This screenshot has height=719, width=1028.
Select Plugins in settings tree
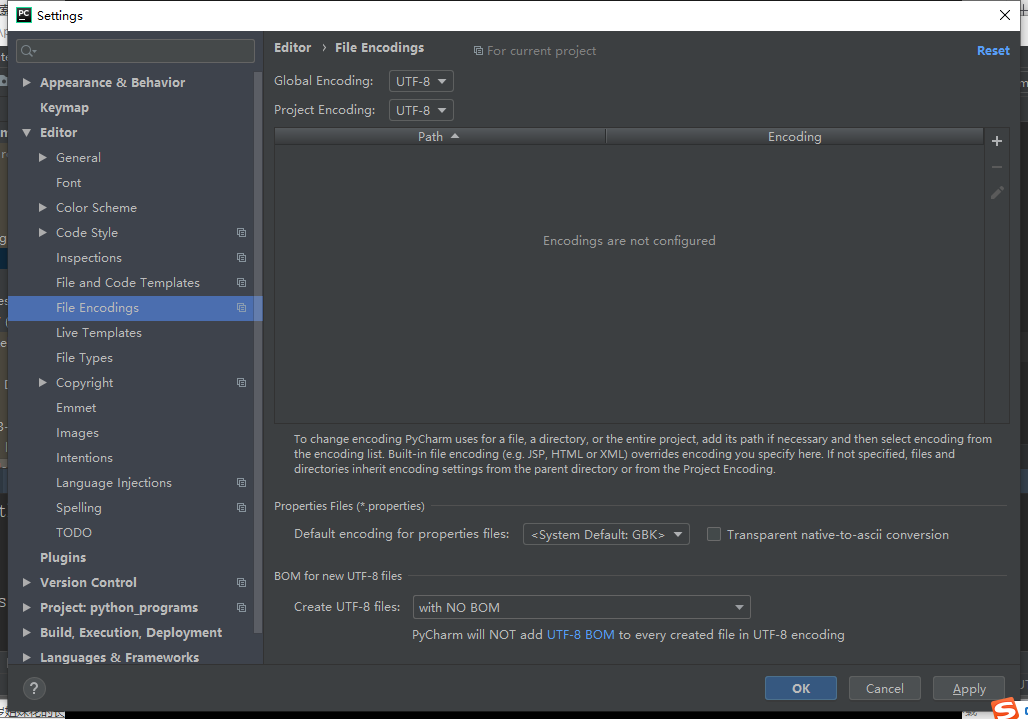click(x=63, y=558)
